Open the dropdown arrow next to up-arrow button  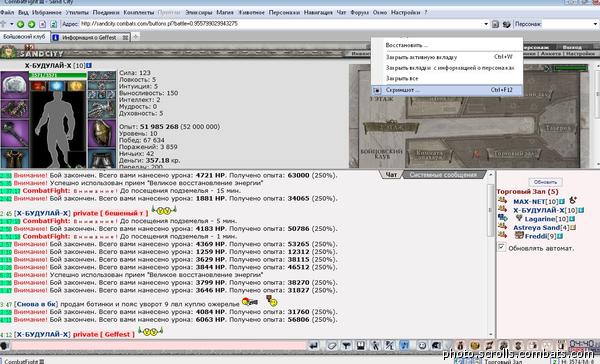(11, 24)
